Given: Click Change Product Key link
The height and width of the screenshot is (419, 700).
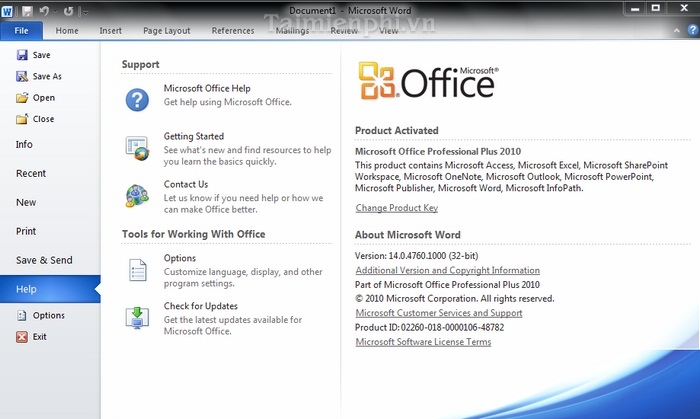Looking at the screenshot, I should (397, 208).
